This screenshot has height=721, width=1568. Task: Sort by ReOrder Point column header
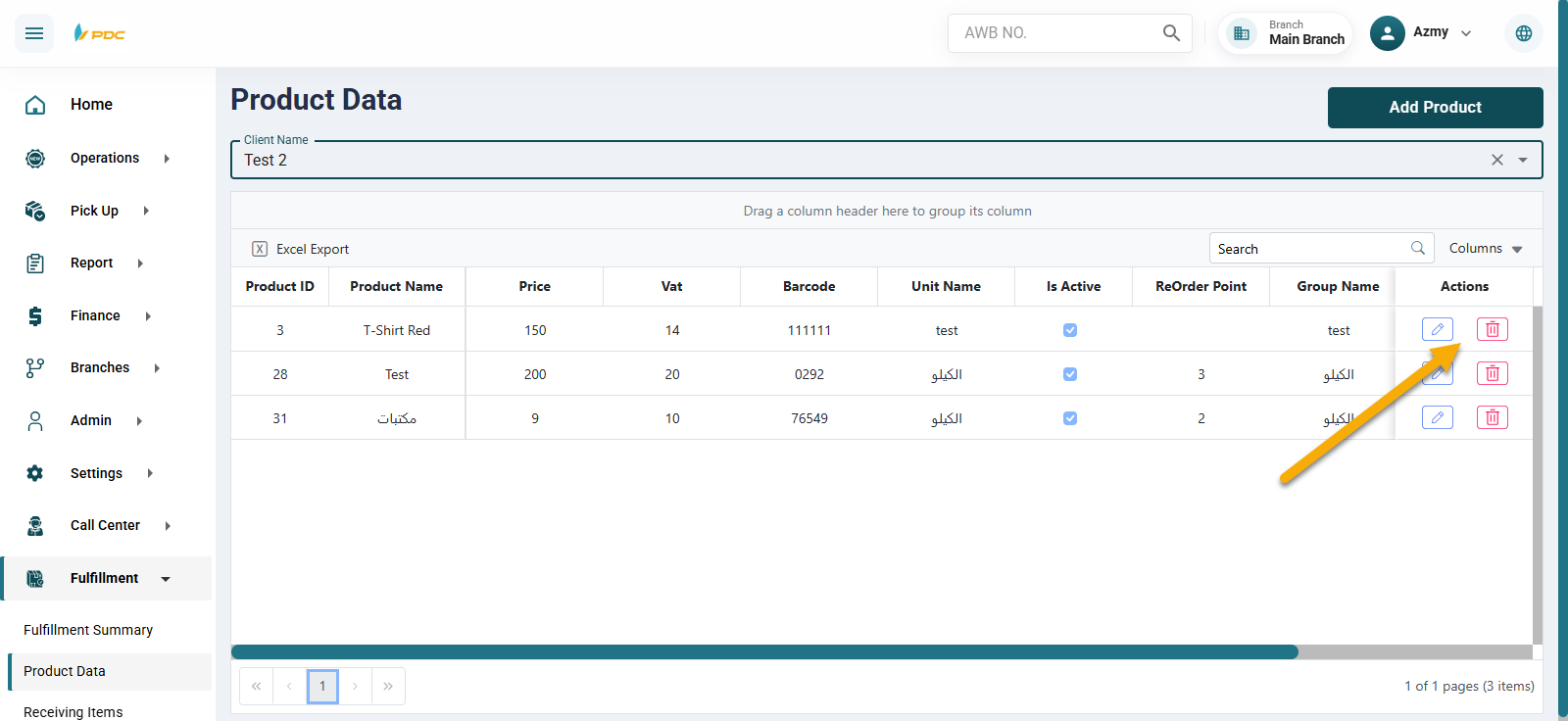(x=1201, y=286)
